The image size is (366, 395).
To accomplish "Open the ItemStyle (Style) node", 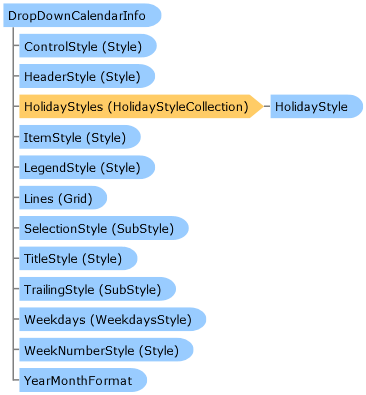I will 80,137.
